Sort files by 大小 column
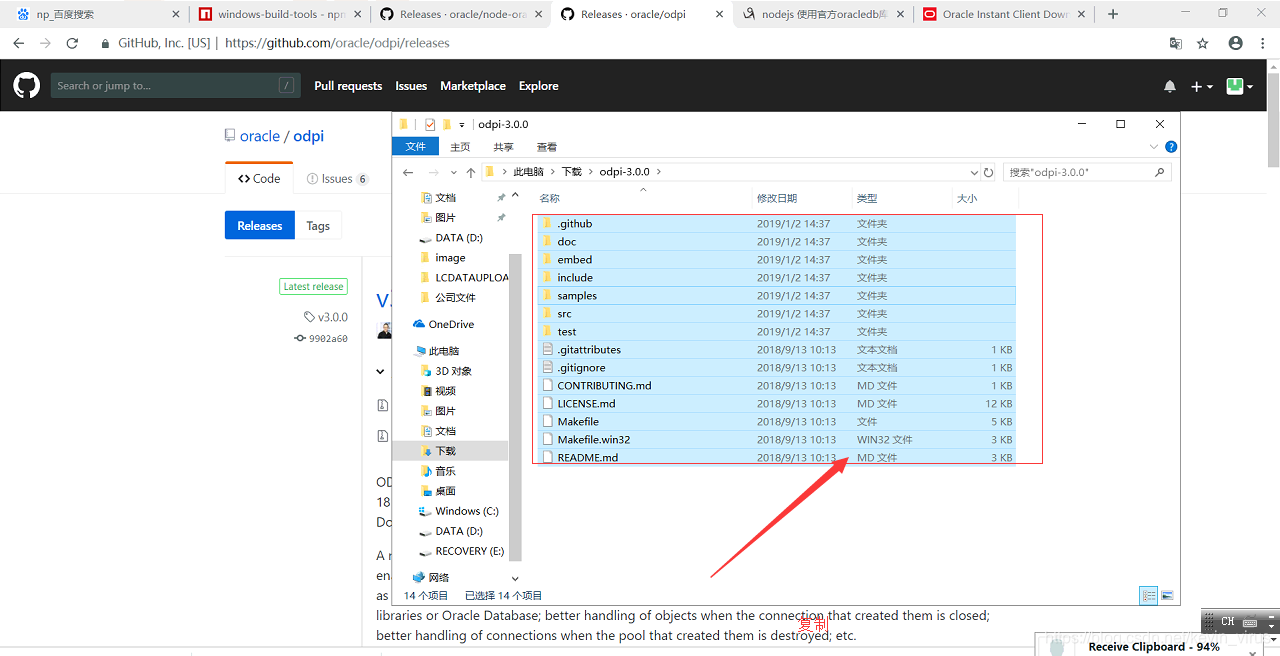Viewport: 1280px width, 656px height. coord(967,198)
